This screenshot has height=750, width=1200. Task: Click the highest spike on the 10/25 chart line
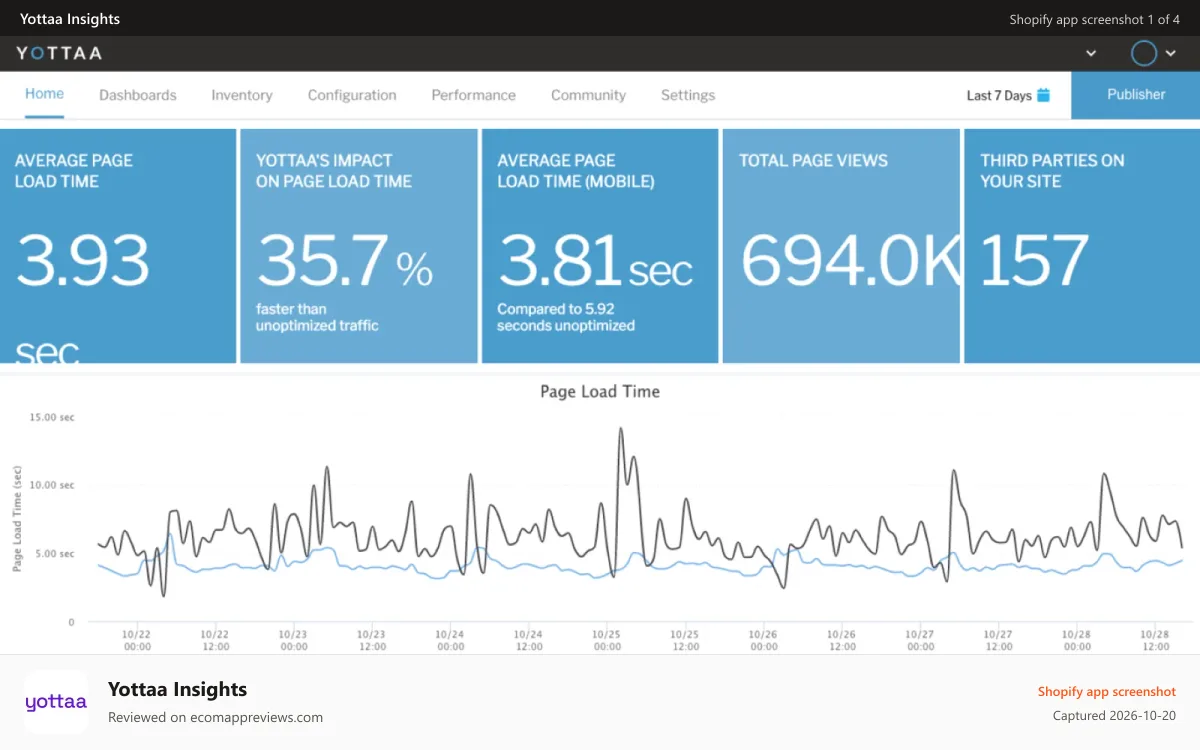pos(621,430)
